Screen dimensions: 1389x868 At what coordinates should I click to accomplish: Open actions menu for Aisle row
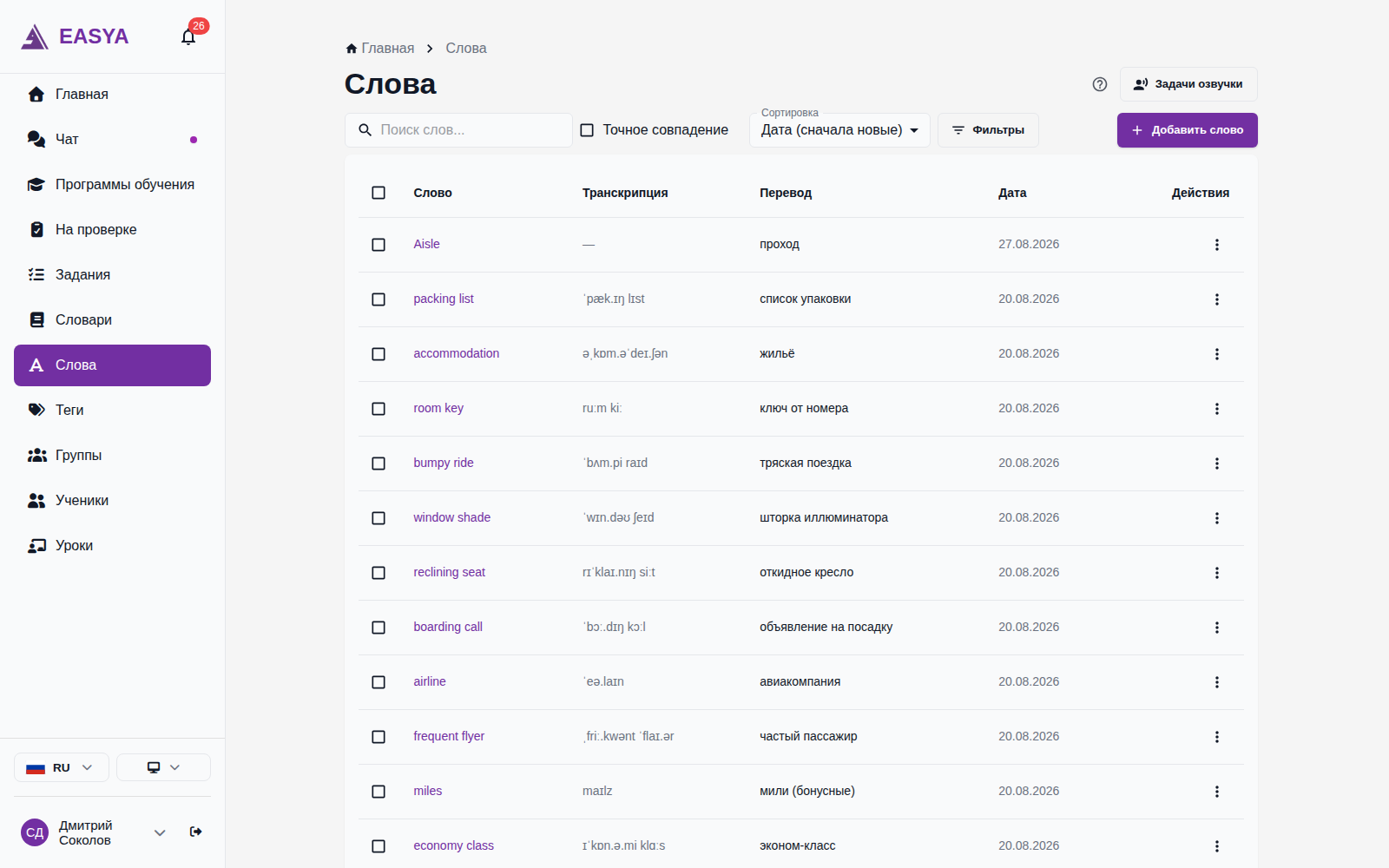(1217, 245)
